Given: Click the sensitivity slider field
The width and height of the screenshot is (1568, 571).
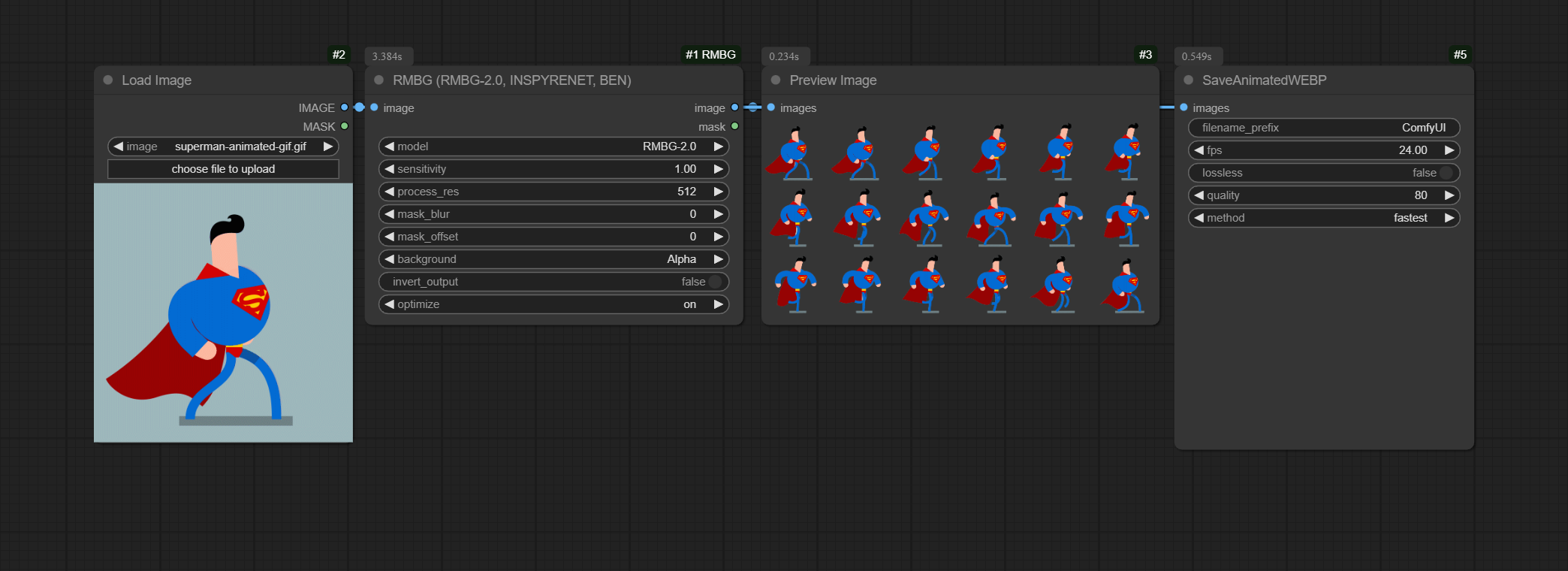Looking at the screenshot, I should coord(553,169).
